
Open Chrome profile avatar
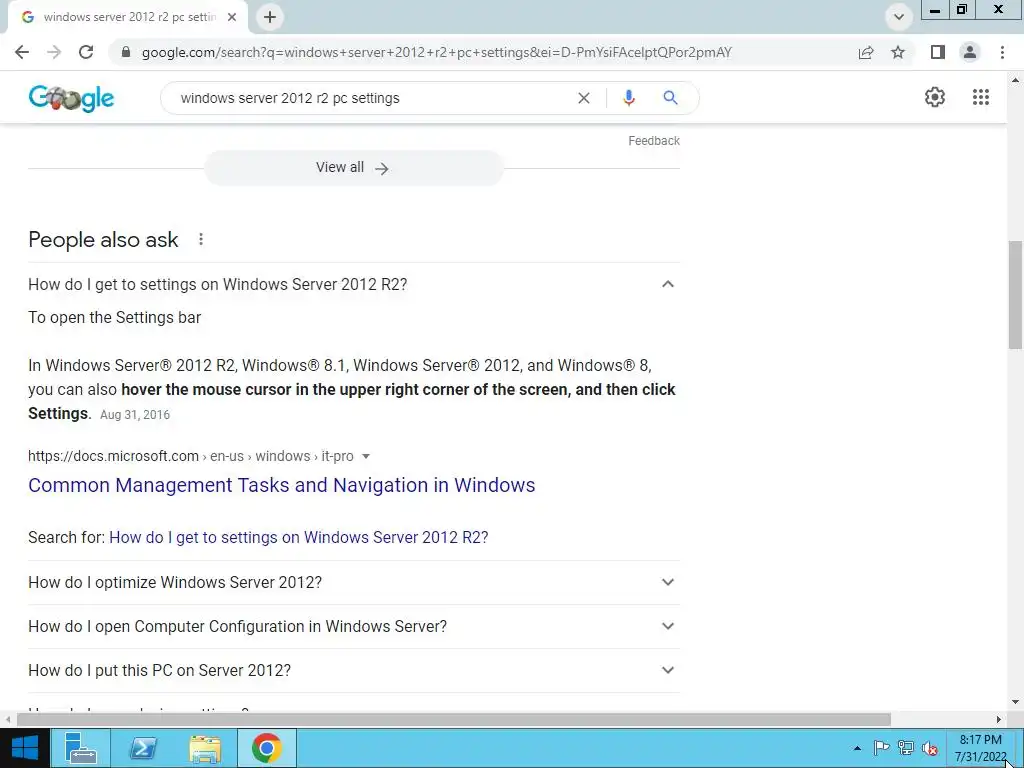click(x=970, y=52)
